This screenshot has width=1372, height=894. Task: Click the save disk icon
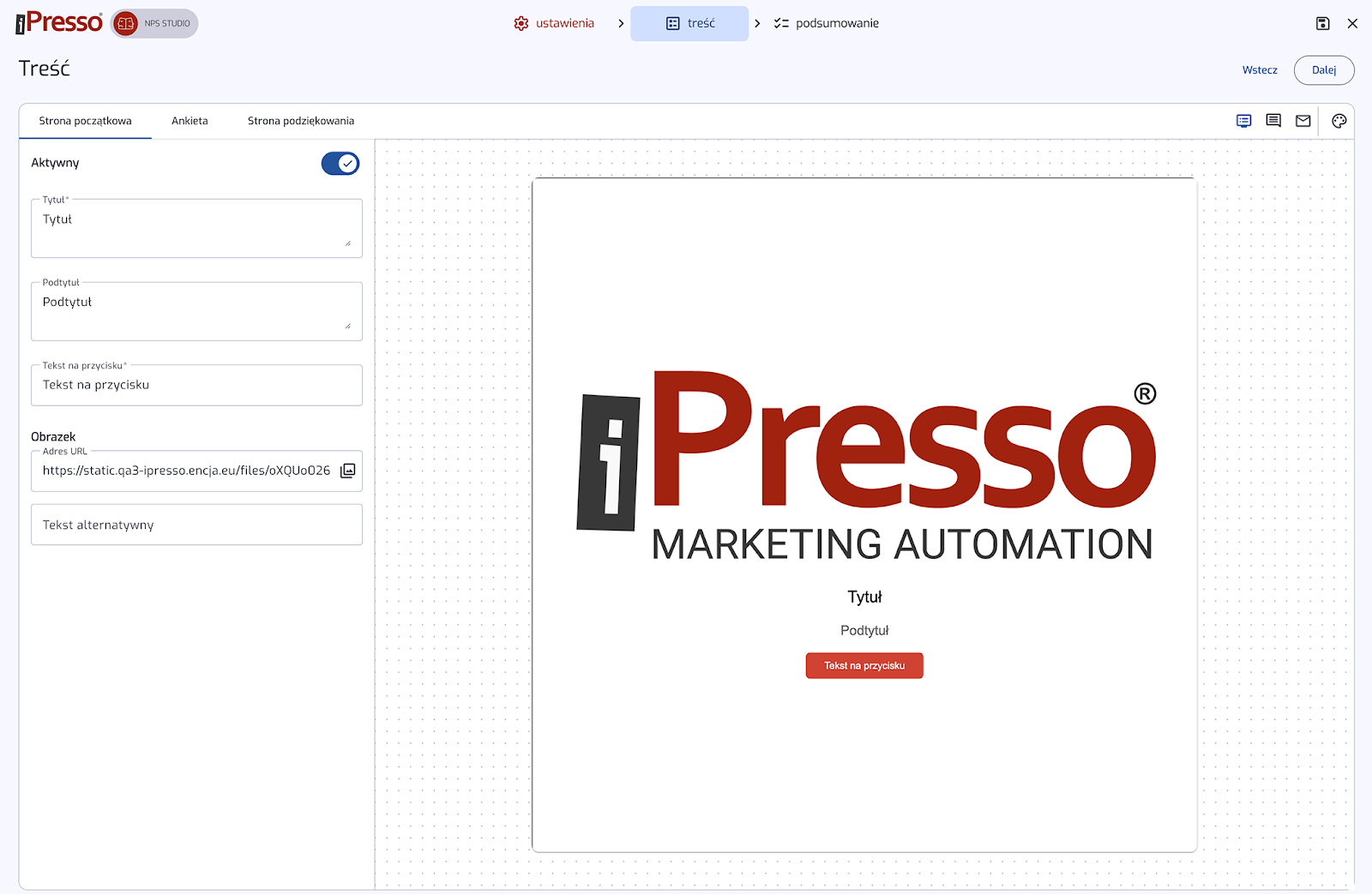click(1323, 23)
